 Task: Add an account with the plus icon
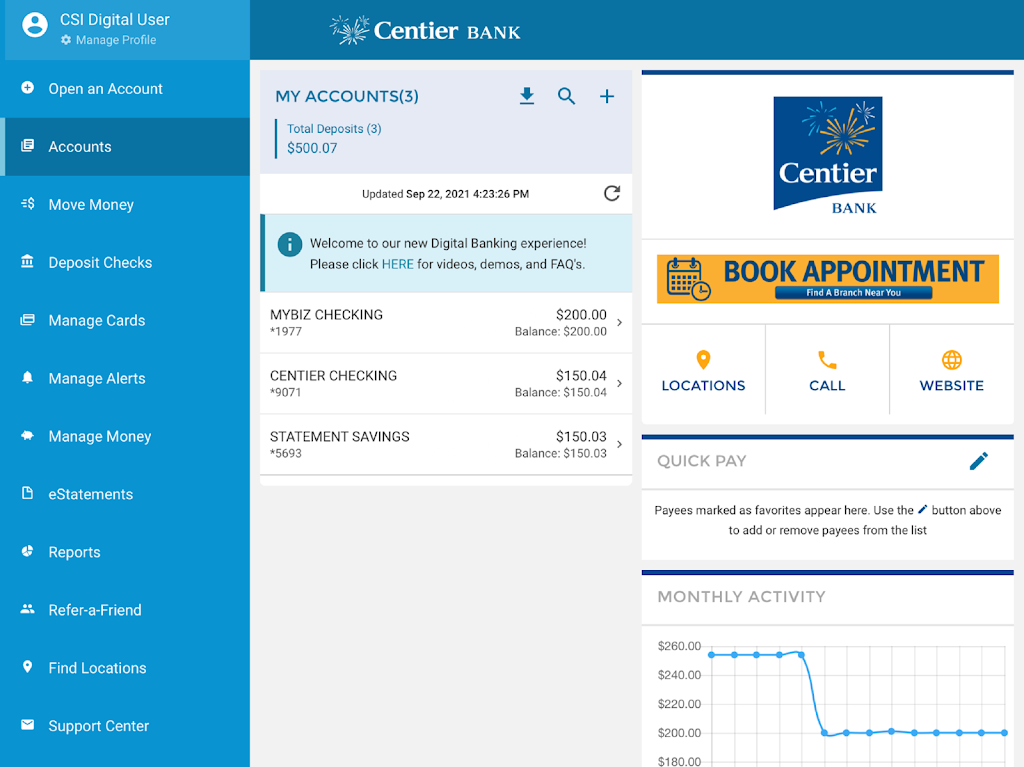pyautogui.click(x=607, y=96)
